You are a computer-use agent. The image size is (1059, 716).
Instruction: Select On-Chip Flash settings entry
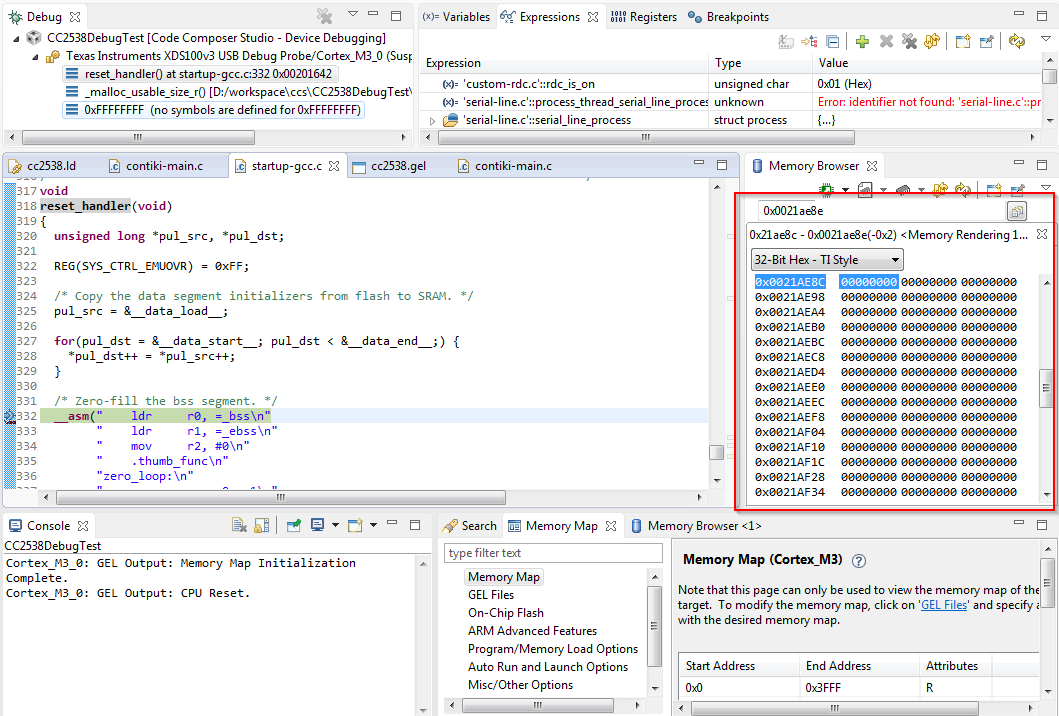(506, 613)
